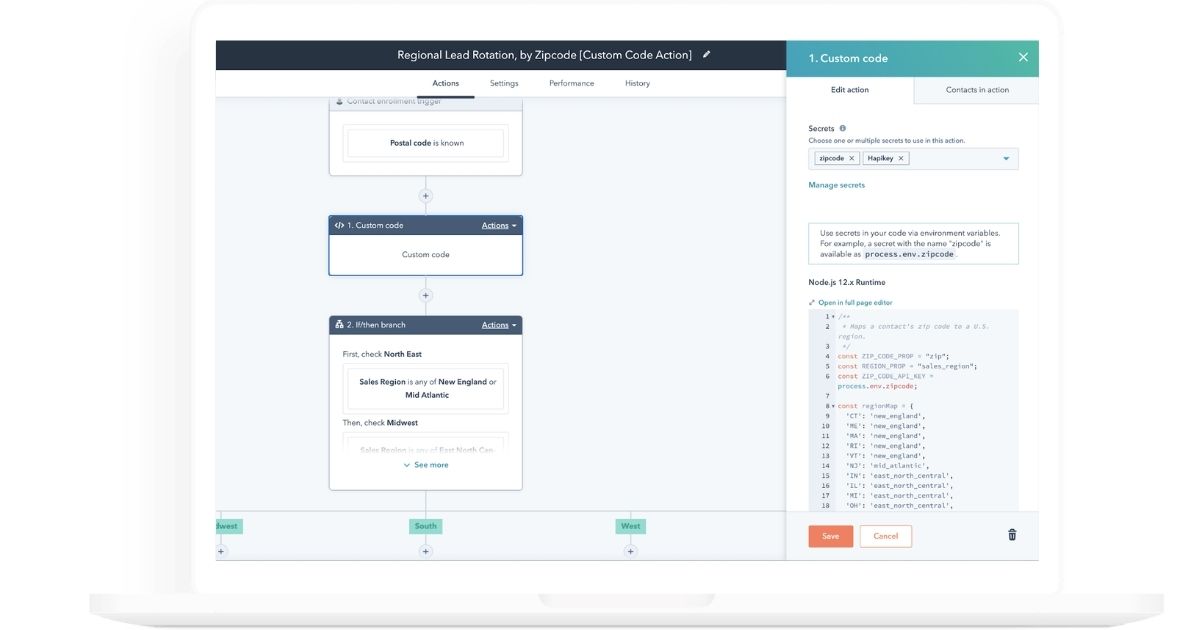
Task: Remove the Hapikey secret tag
Action: tap(900, 158)
